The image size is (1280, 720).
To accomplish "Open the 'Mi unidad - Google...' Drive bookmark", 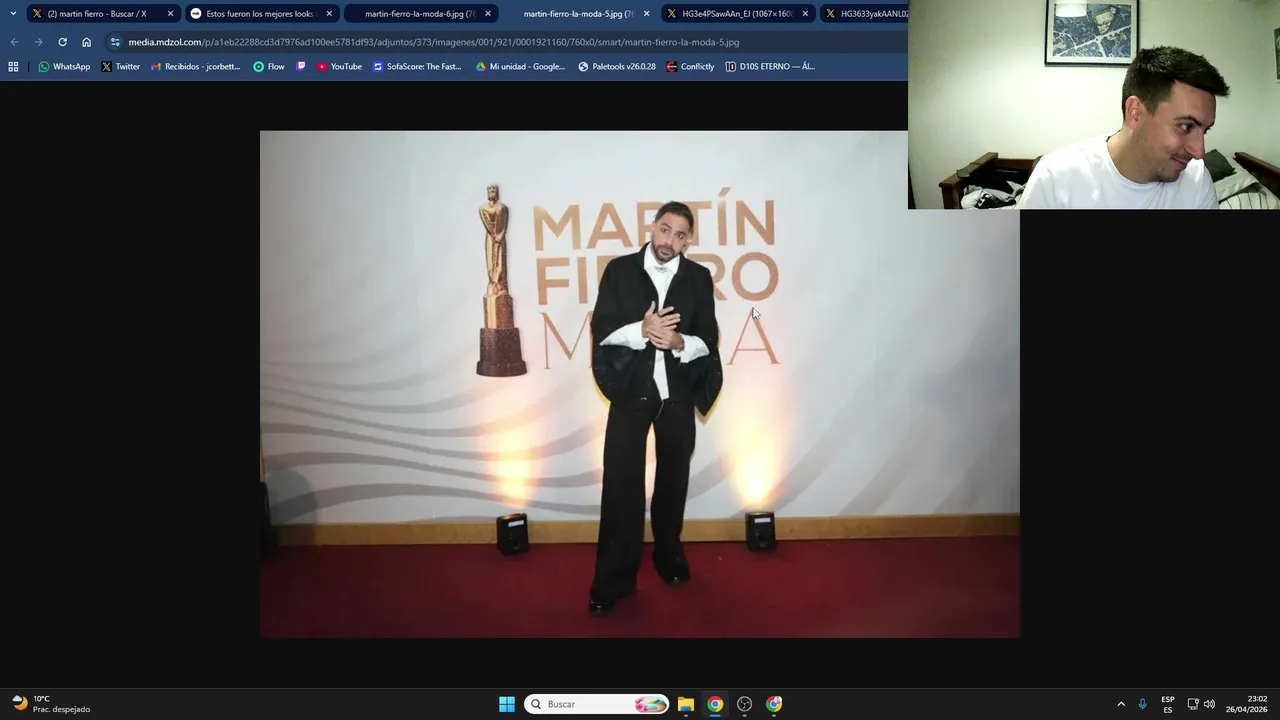I will point(520,67).
